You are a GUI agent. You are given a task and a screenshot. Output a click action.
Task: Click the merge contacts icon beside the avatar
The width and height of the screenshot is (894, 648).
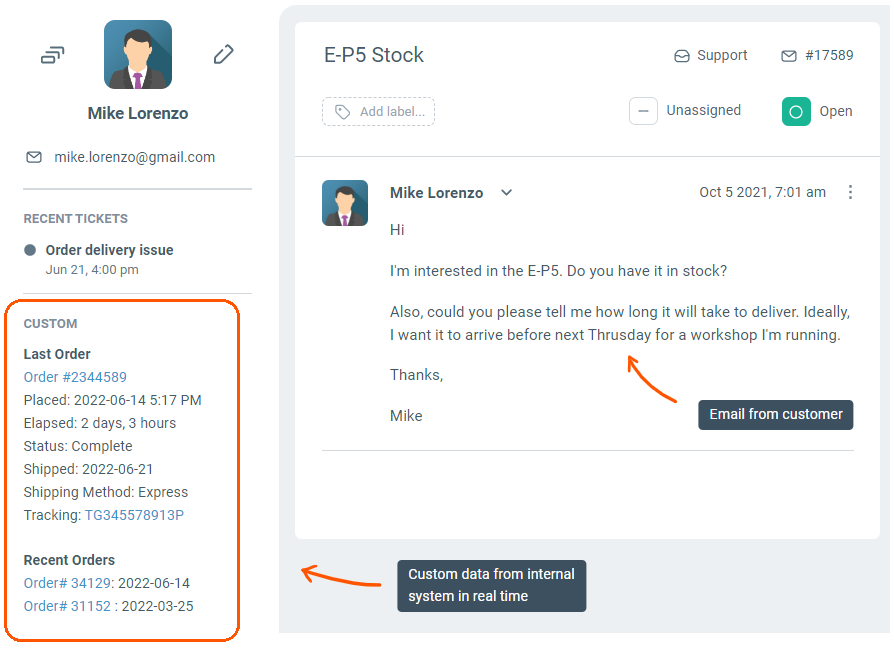tap(52, 55)
